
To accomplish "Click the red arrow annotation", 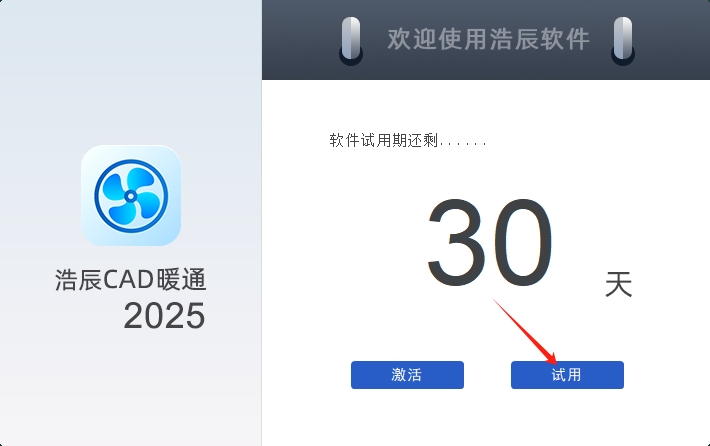I will click(525, 332).
